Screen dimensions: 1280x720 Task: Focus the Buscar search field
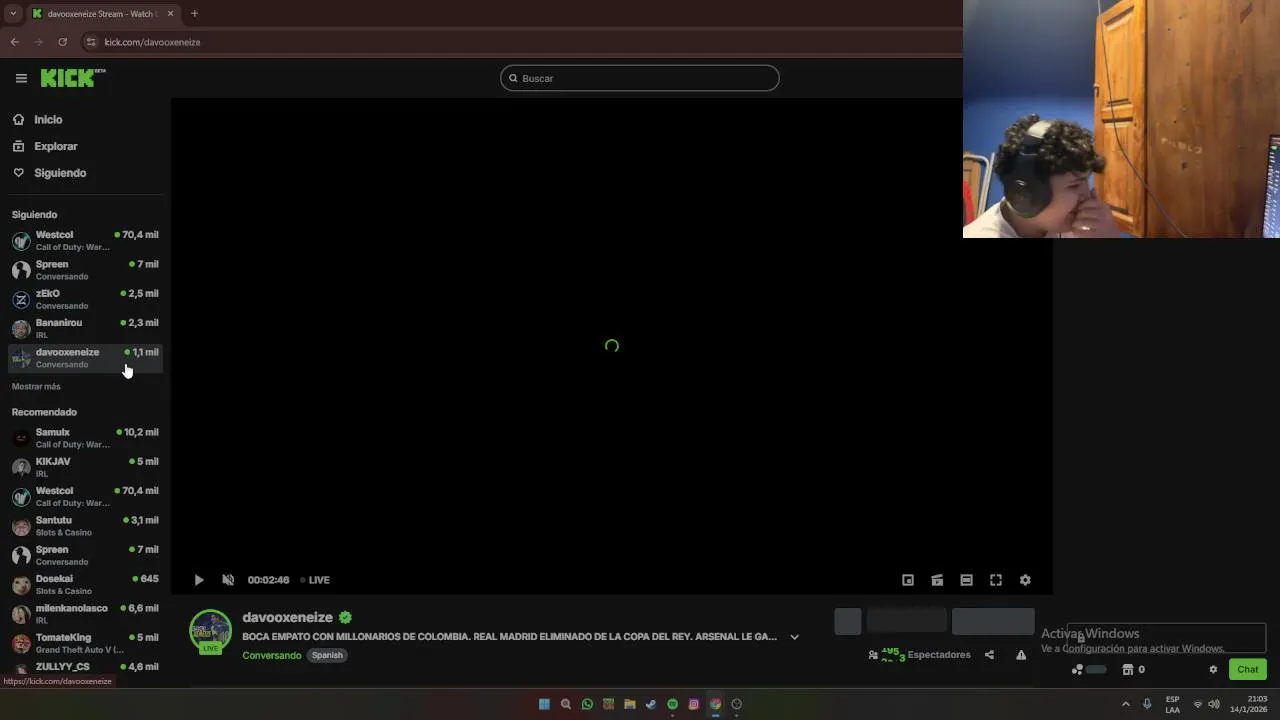tap(640, 78)
